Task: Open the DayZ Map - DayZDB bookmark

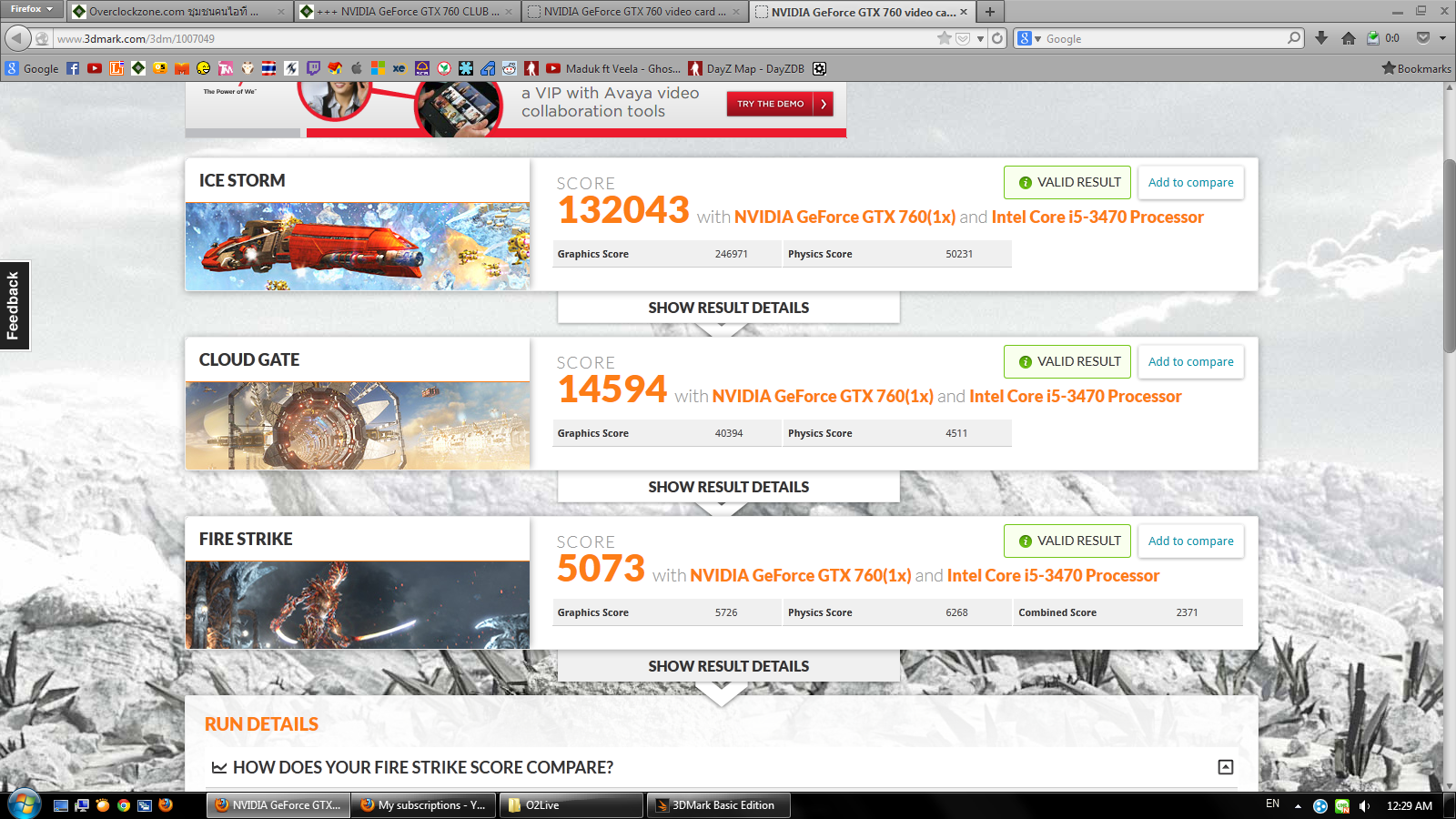Action: pos(746,68)
